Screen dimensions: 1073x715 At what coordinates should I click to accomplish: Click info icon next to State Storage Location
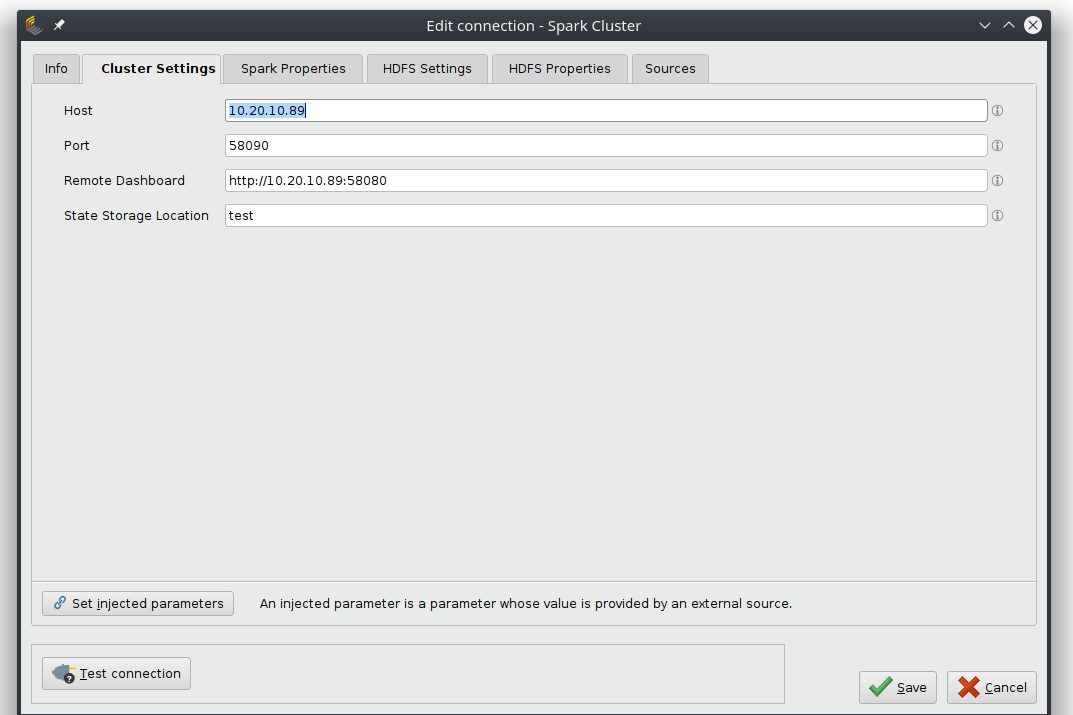[997, 216]
